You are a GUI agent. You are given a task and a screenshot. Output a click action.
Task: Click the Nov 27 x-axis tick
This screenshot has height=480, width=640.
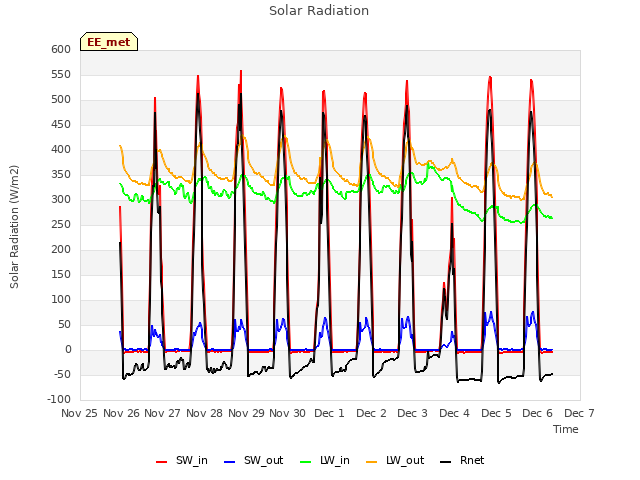[162, 413]
